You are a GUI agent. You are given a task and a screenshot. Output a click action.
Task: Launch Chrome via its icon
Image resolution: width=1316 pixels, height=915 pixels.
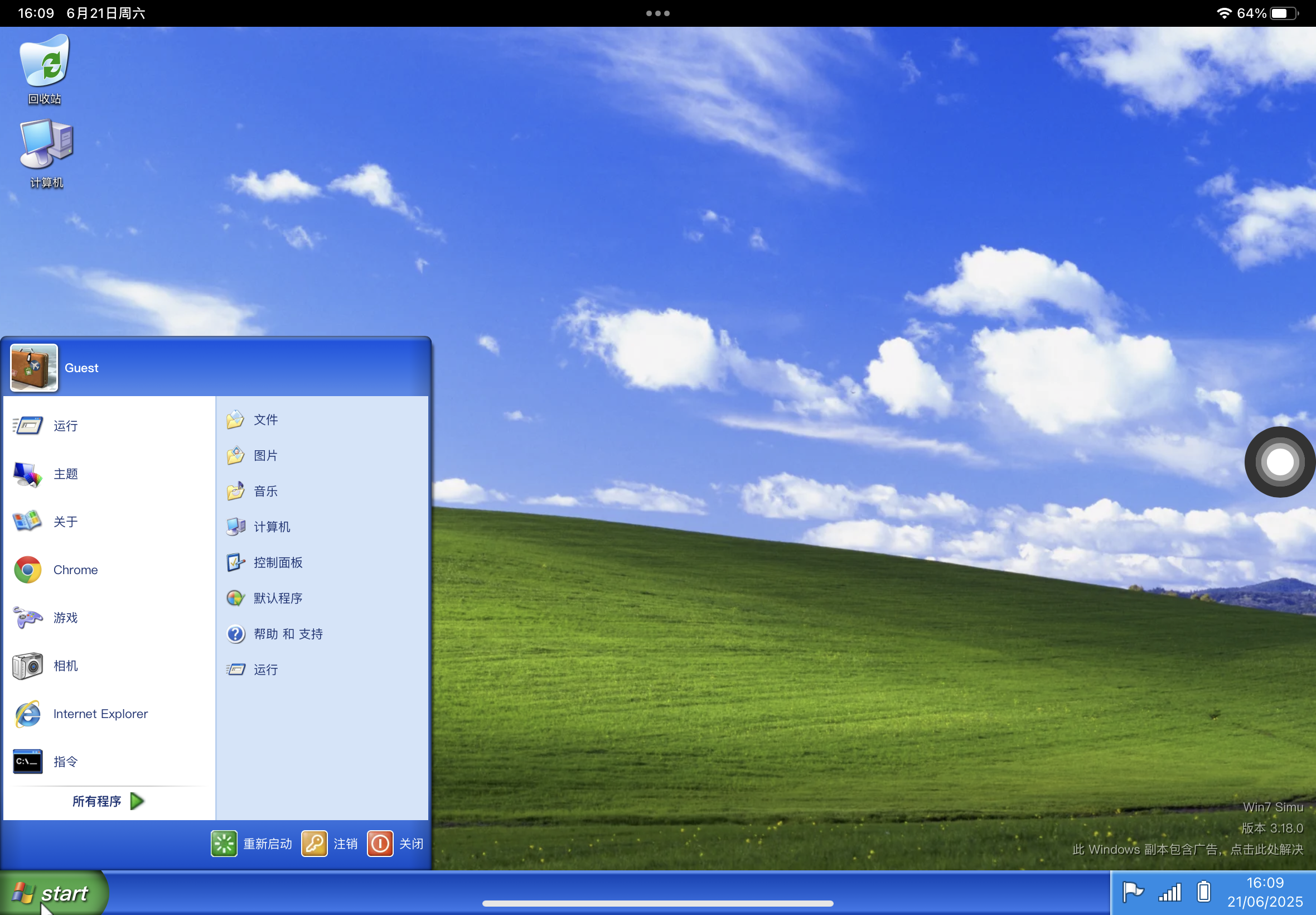point(27,570)
